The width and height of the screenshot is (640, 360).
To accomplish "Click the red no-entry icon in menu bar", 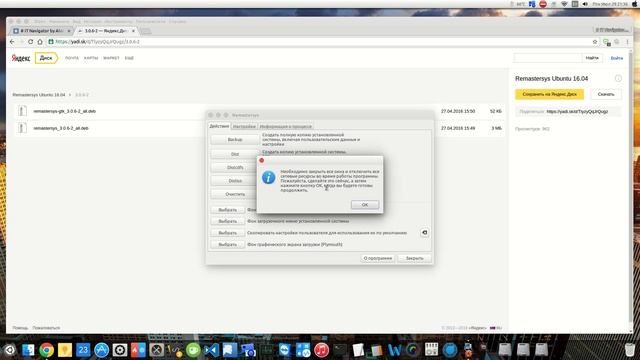I will (542, 4).
